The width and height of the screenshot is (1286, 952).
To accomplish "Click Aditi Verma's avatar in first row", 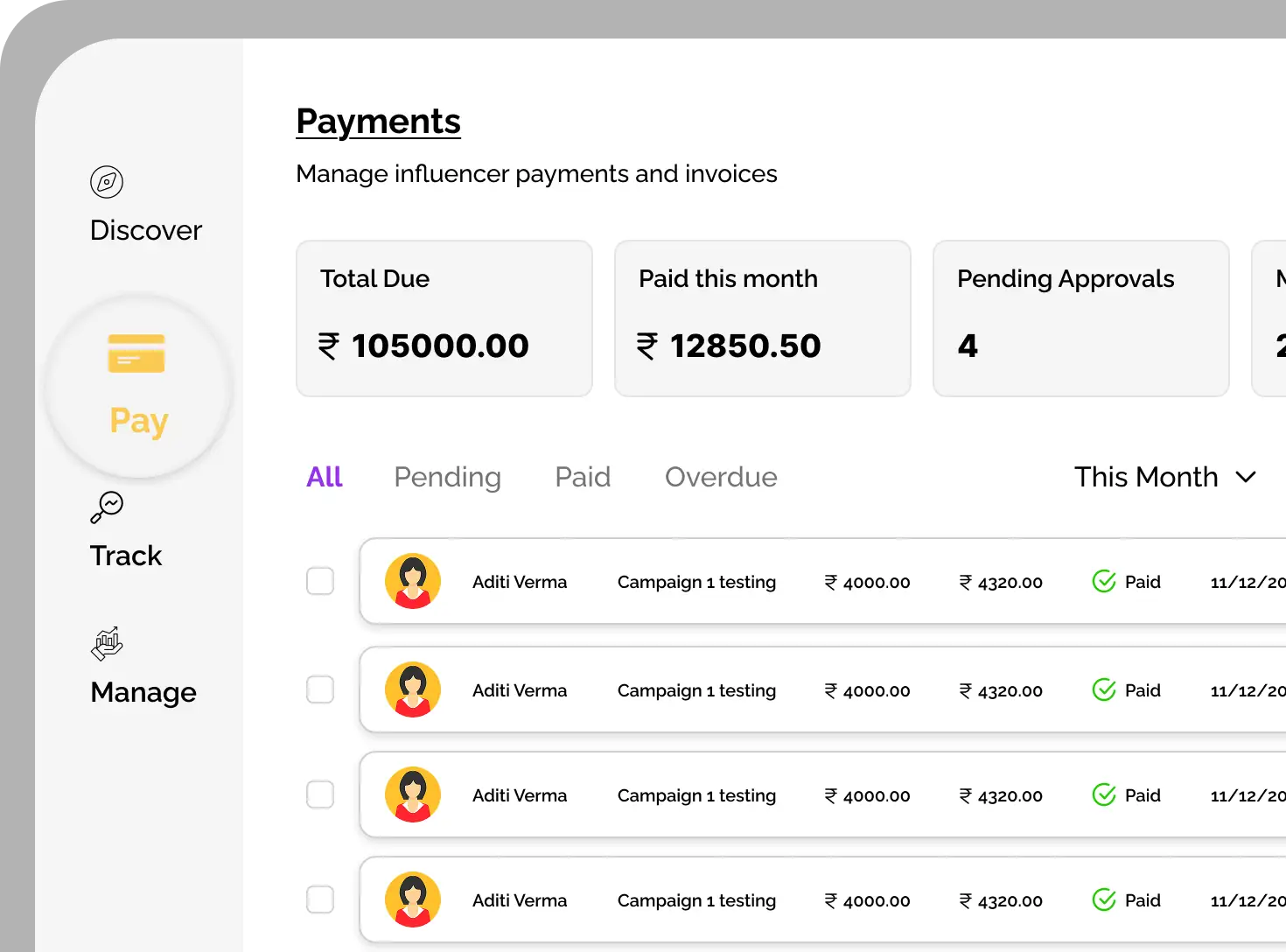I will [413, 581].
